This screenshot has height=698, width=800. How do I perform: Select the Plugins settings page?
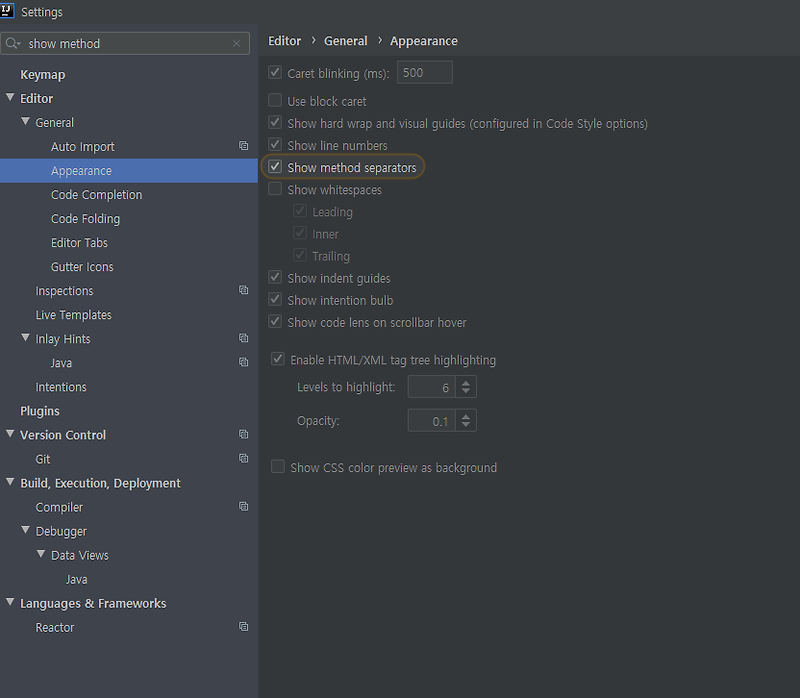[x=39, y=411]
